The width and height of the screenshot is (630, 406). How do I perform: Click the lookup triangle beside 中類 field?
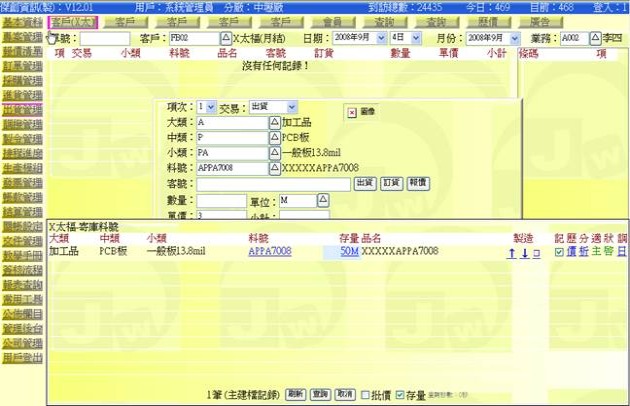point(276,137)
